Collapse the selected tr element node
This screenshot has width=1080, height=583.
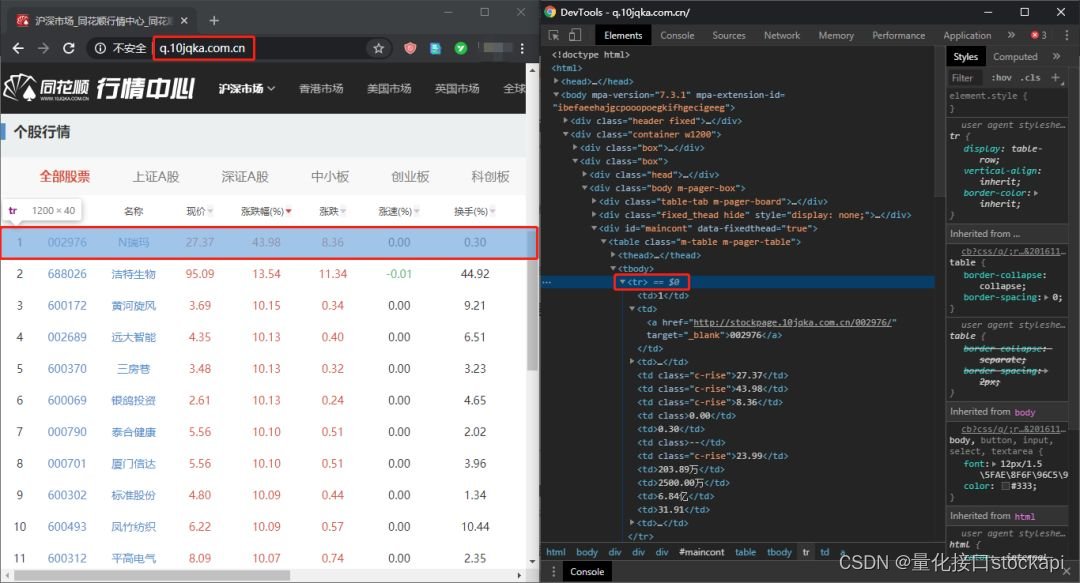(x=623, y=282)
